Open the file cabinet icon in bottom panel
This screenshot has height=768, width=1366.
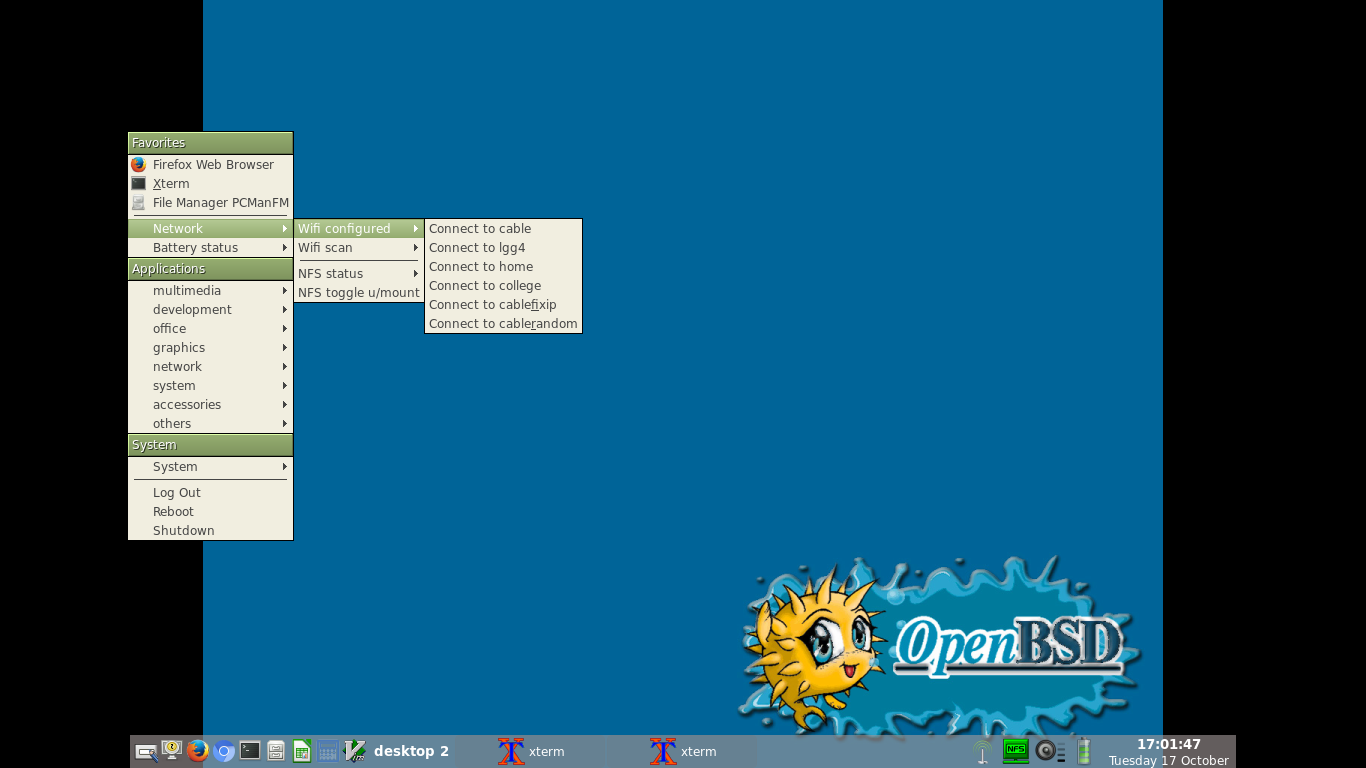(x=276, y=751)
